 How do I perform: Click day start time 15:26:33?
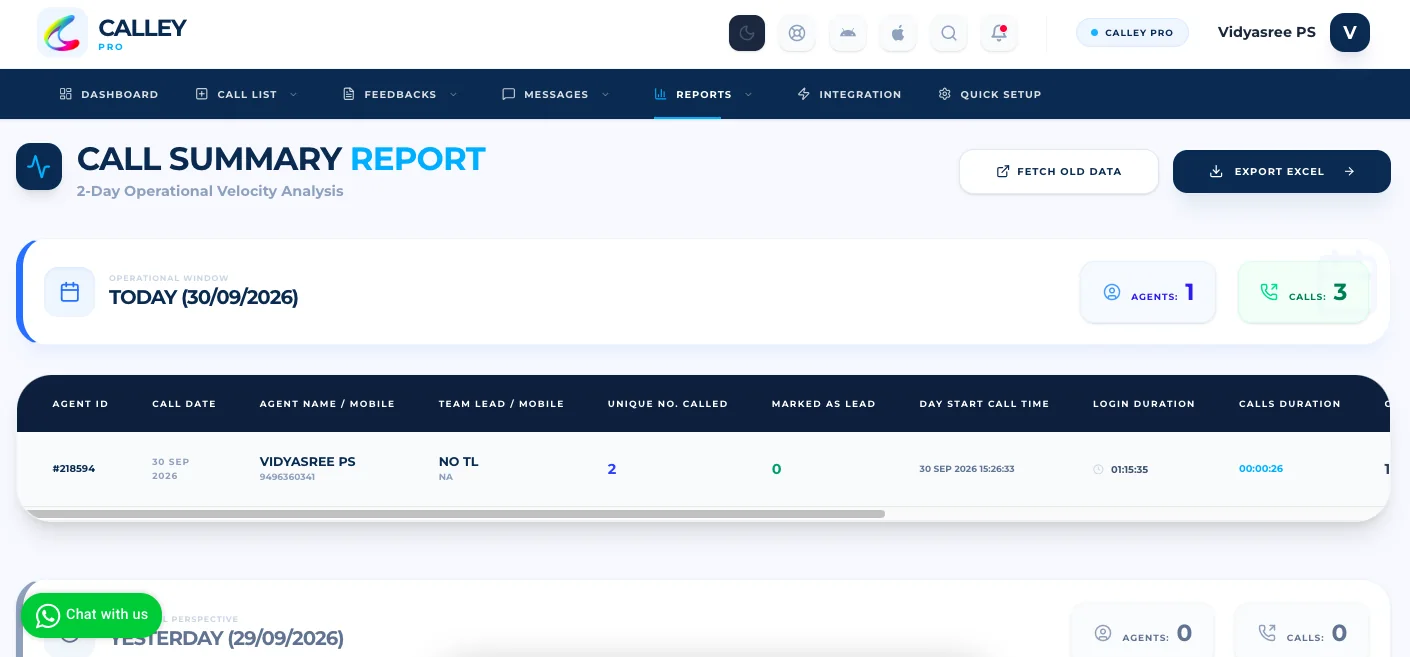967,468
